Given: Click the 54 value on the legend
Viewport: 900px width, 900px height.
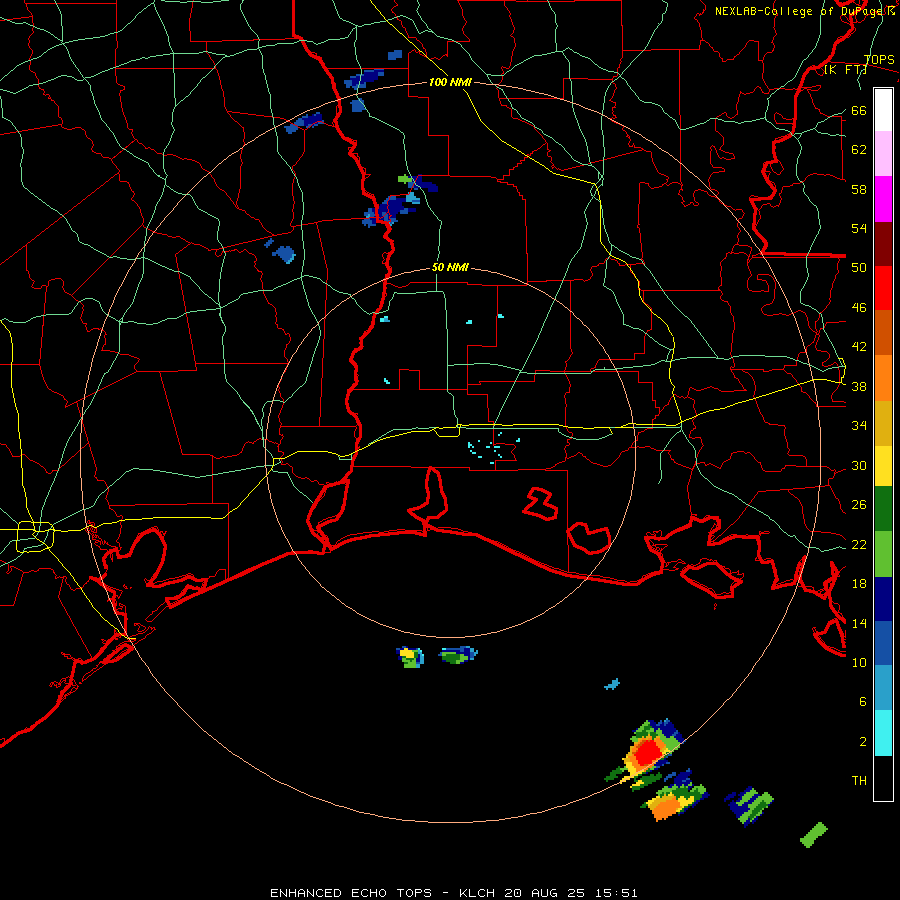Looking at the screenshot, I should tap(859, 228).
